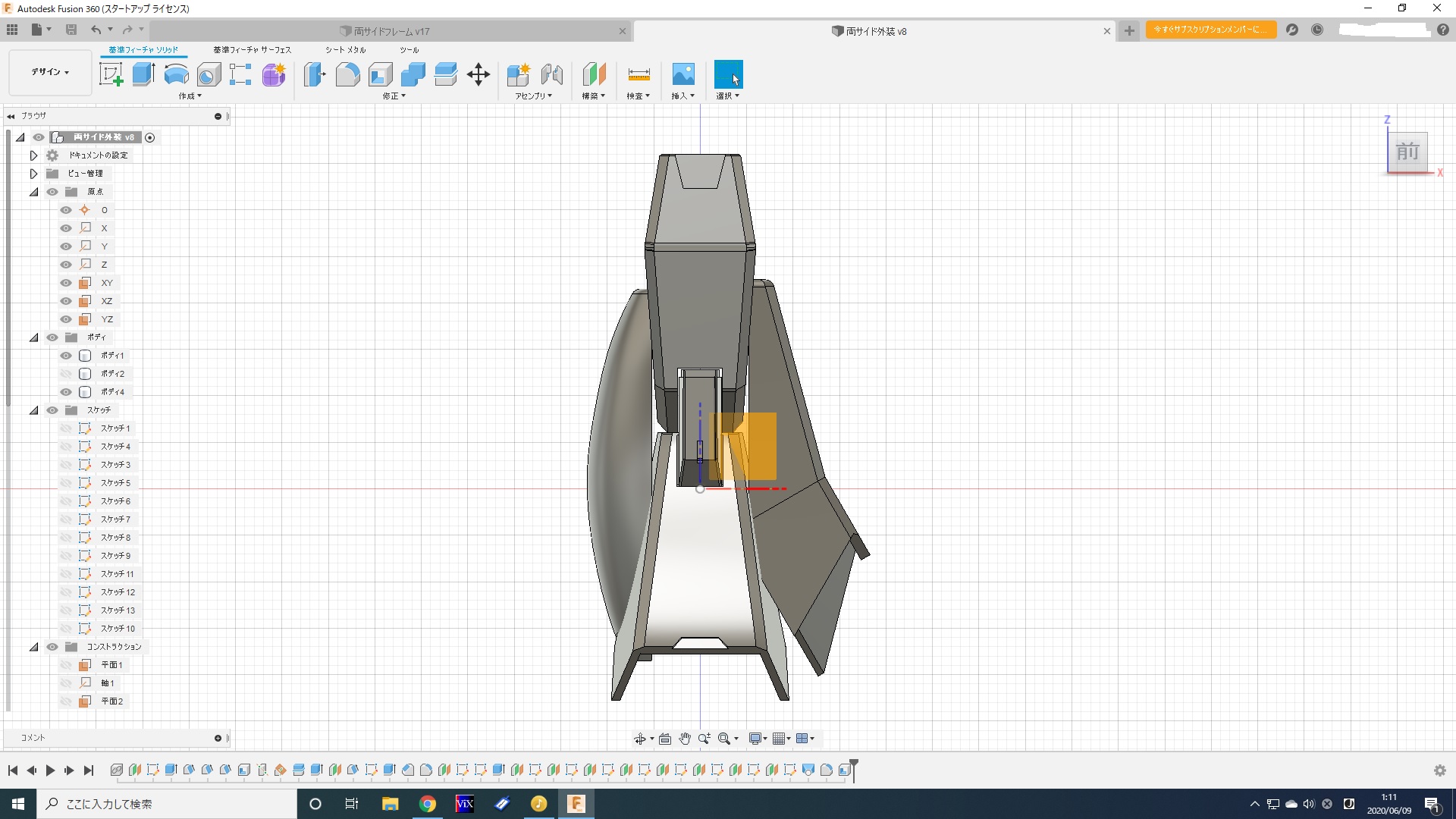This screenshot has width=1456, height=819.
Task: Toggle visibility of the XY origin plane
Action: tap(66, 283)
